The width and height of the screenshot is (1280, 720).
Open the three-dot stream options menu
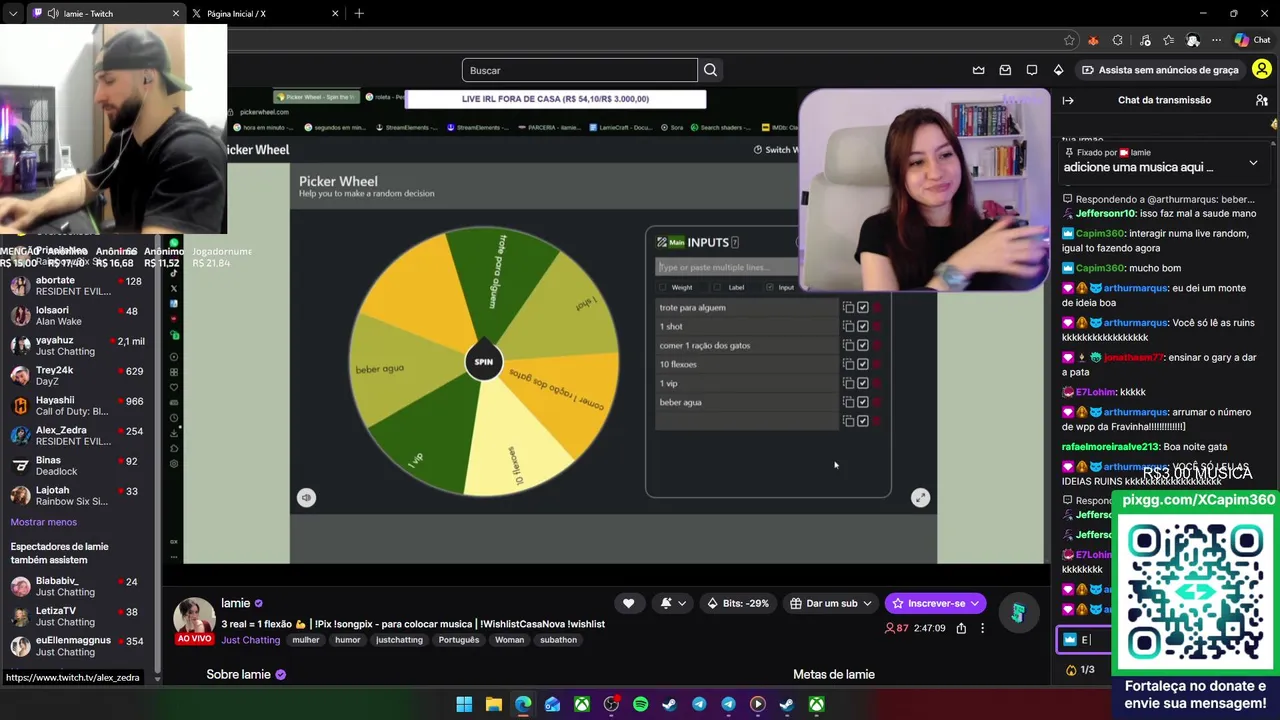982,628
